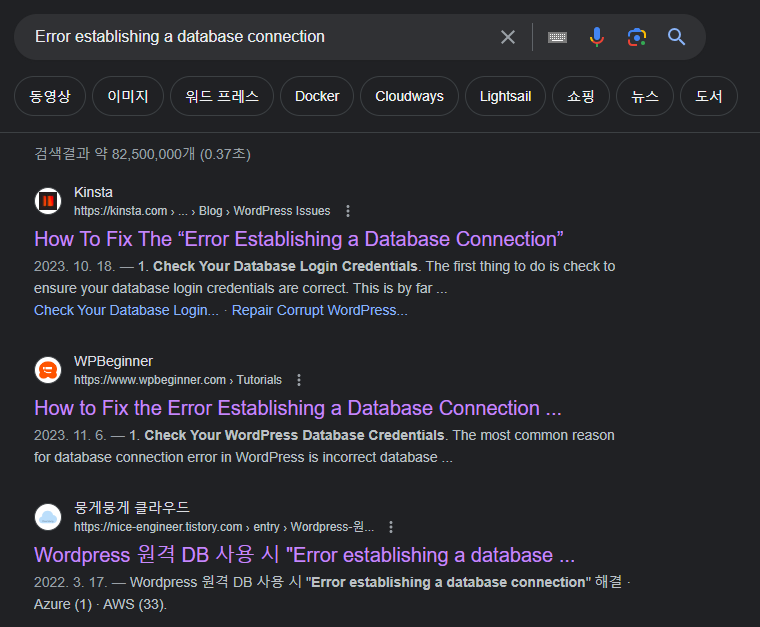This screenshot has width=760, height=627.
Task: Click the wpbeginner.com Tutorials URL
Action: tap(178, 380)
